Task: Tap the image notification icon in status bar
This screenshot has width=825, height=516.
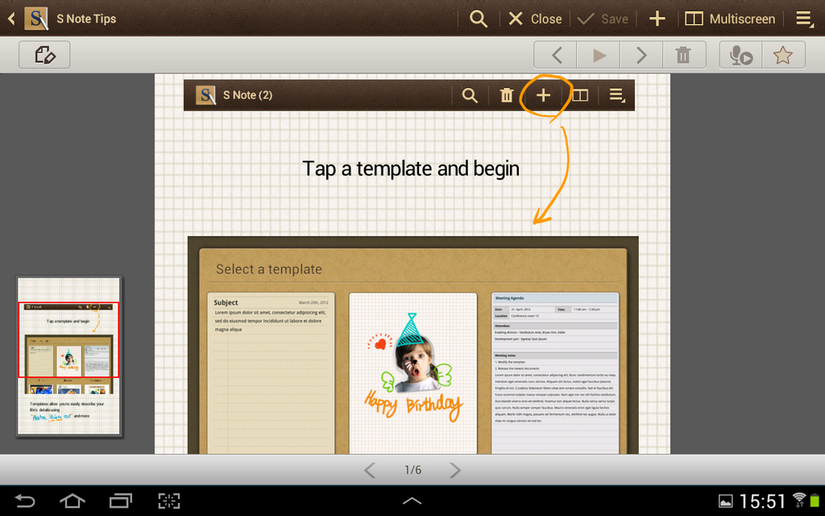Action: coord(726,501)
